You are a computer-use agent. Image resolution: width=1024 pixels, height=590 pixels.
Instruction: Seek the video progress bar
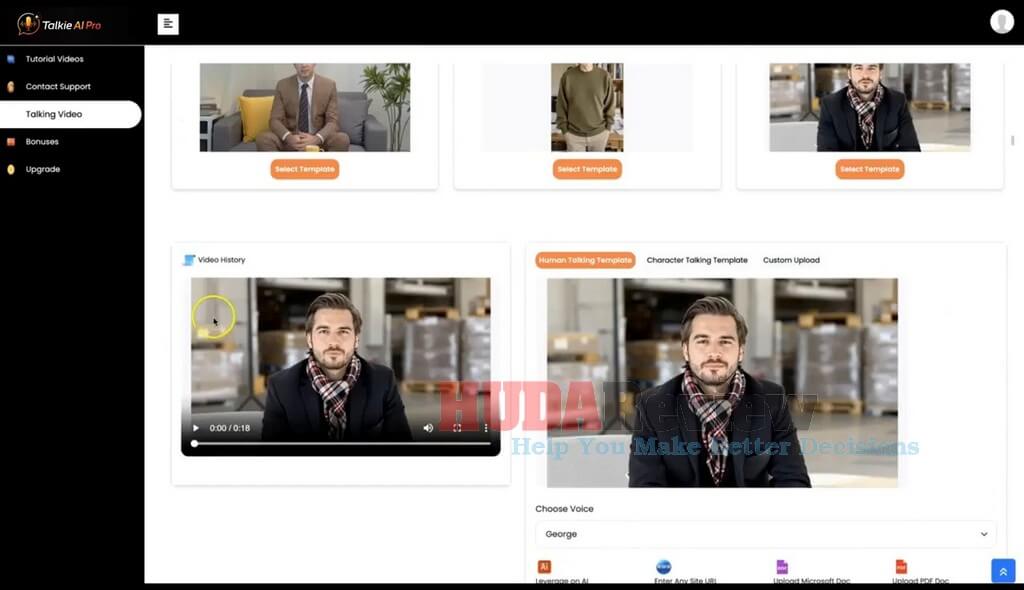click(341, 444)
